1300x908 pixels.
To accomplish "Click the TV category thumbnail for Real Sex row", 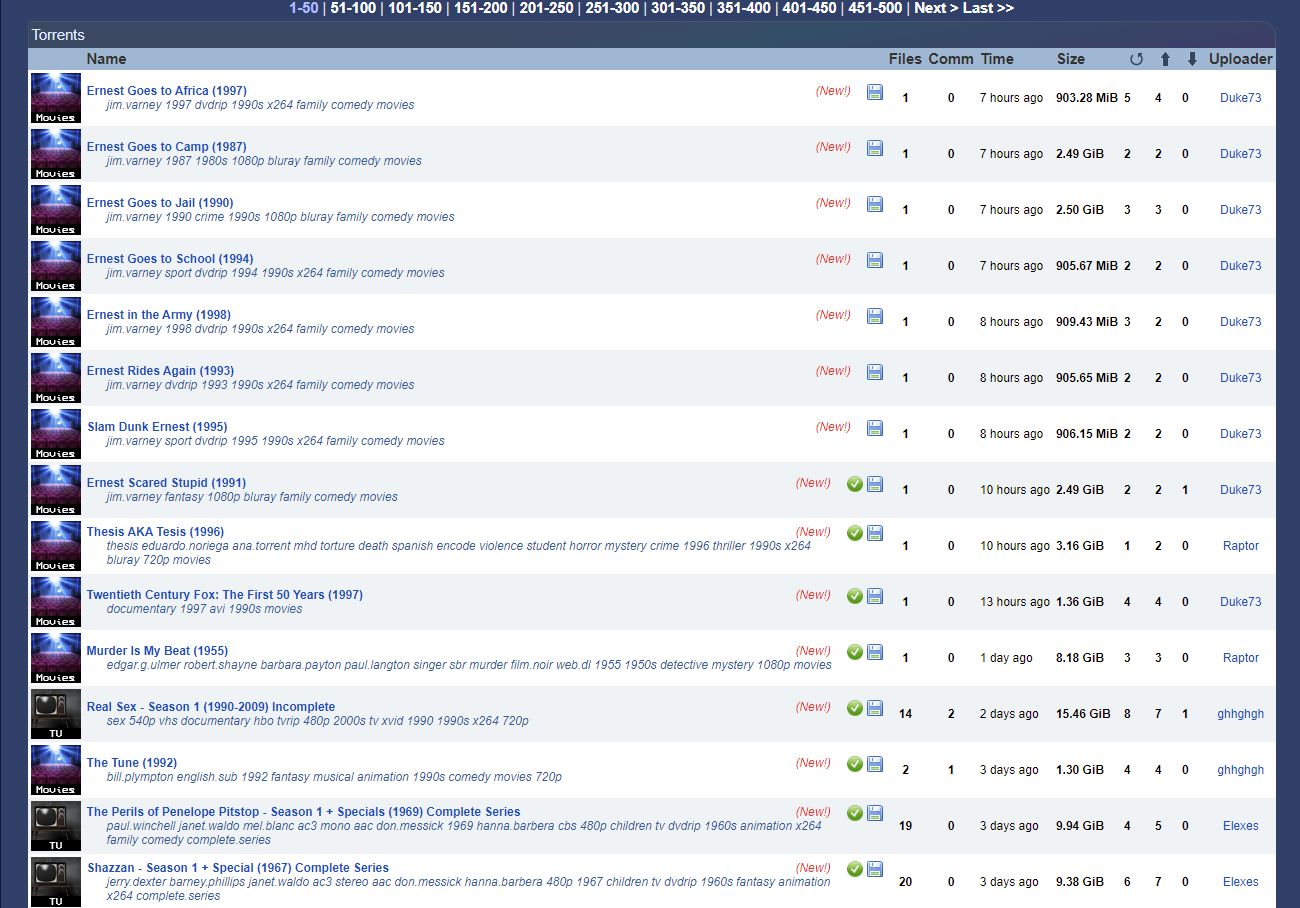I will click(x=56, y=714).
